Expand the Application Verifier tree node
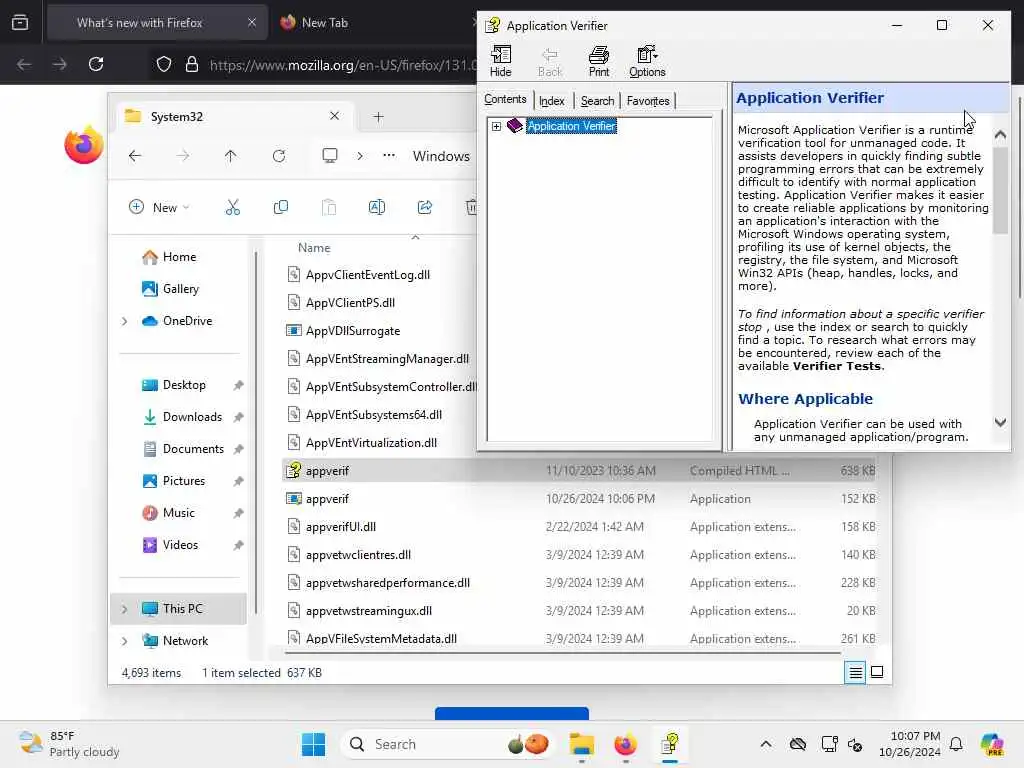 click(x=496, y=126)
